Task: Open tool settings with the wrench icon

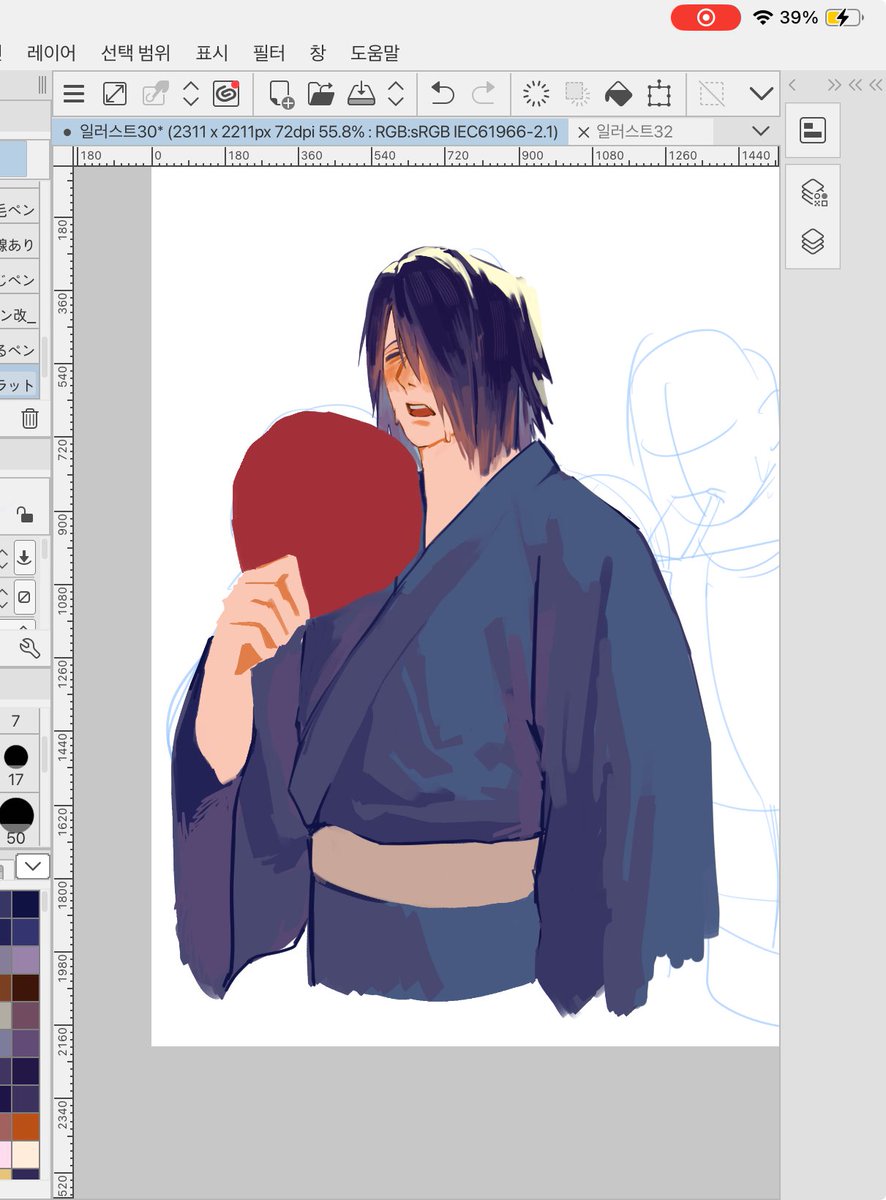Action: [29, 648]
